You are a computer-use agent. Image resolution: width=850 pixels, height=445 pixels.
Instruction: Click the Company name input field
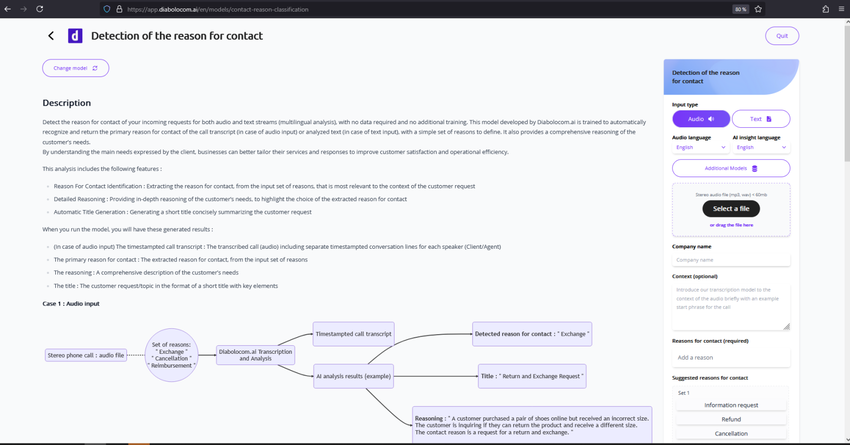coord(730,260)
